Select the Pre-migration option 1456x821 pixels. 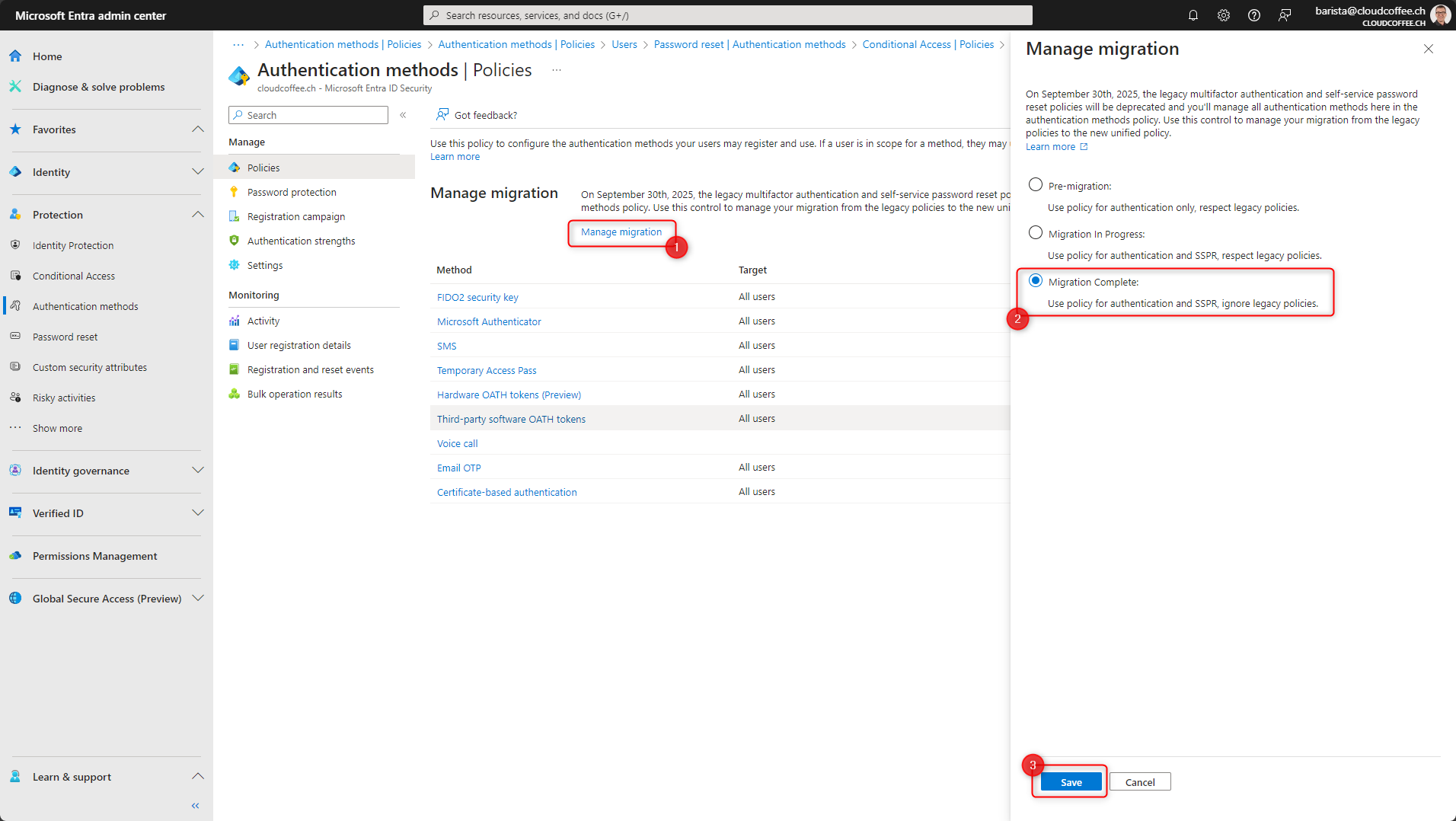pyautogui.click(x=1035, y=184)
